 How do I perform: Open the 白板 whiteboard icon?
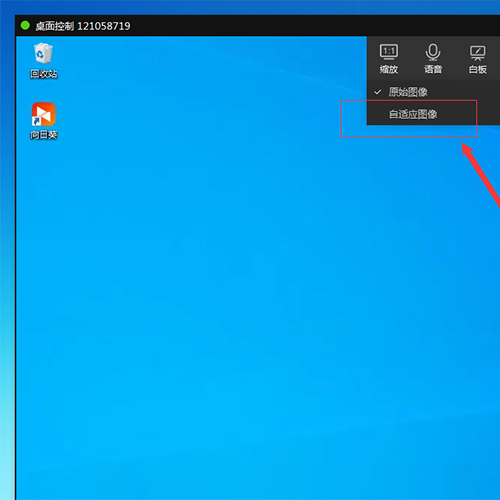point(477,53)
